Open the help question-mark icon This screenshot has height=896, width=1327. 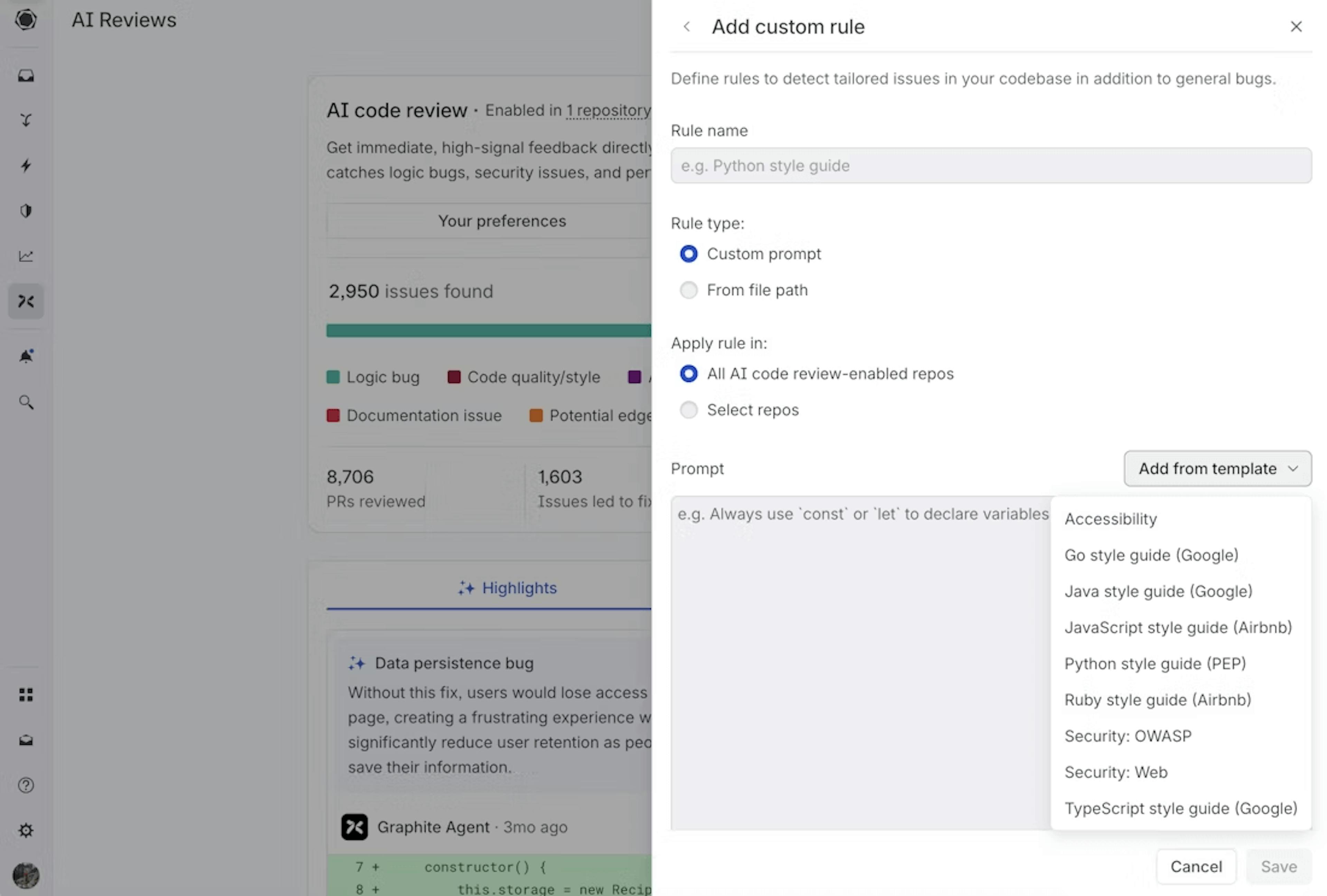pos(26,785)
